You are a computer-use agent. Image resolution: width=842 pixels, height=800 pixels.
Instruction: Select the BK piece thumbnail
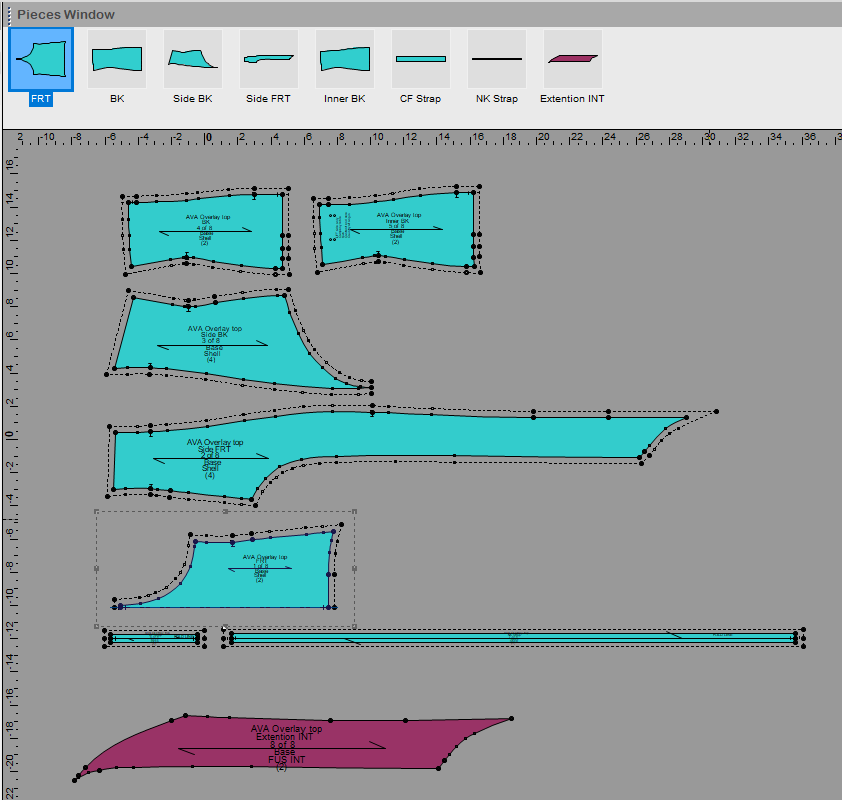117,59
